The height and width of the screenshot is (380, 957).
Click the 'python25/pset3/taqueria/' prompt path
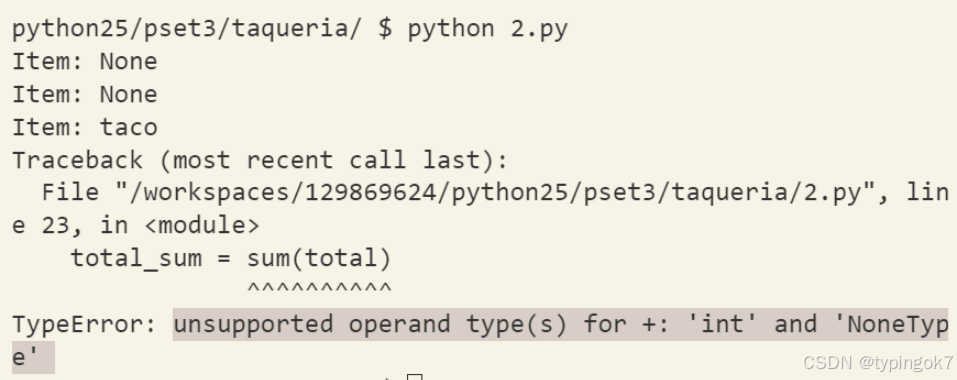click(x=187, y=29)
